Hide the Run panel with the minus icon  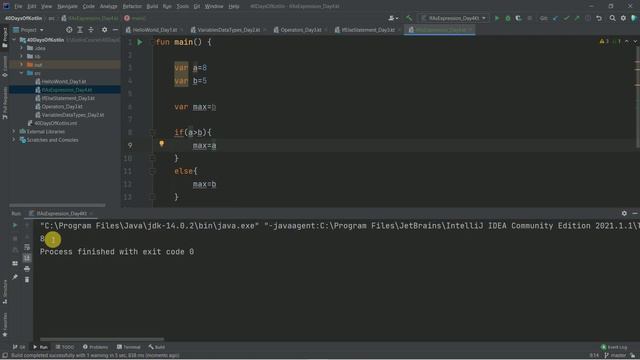635,213
